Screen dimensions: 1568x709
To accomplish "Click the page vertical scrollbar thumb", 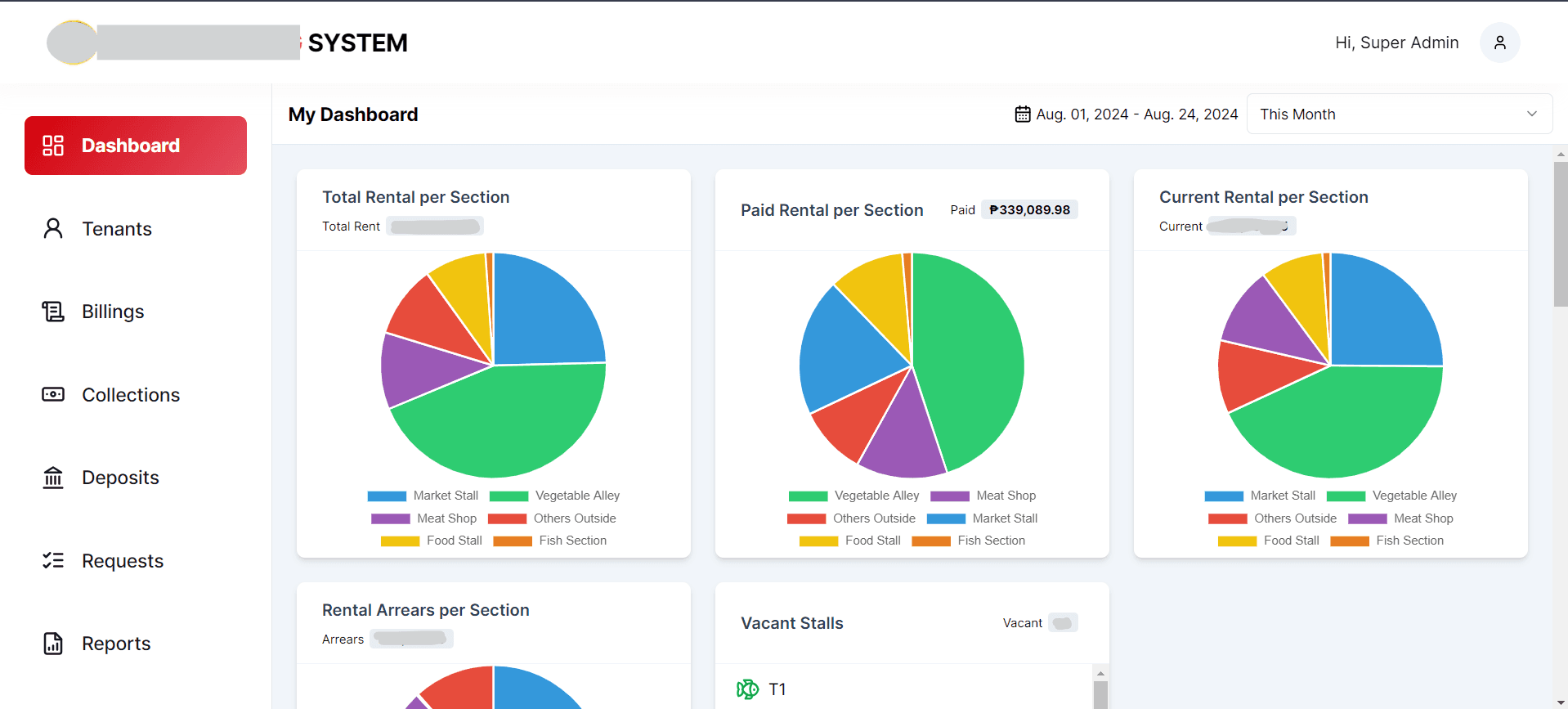I will coord(1561,234).
